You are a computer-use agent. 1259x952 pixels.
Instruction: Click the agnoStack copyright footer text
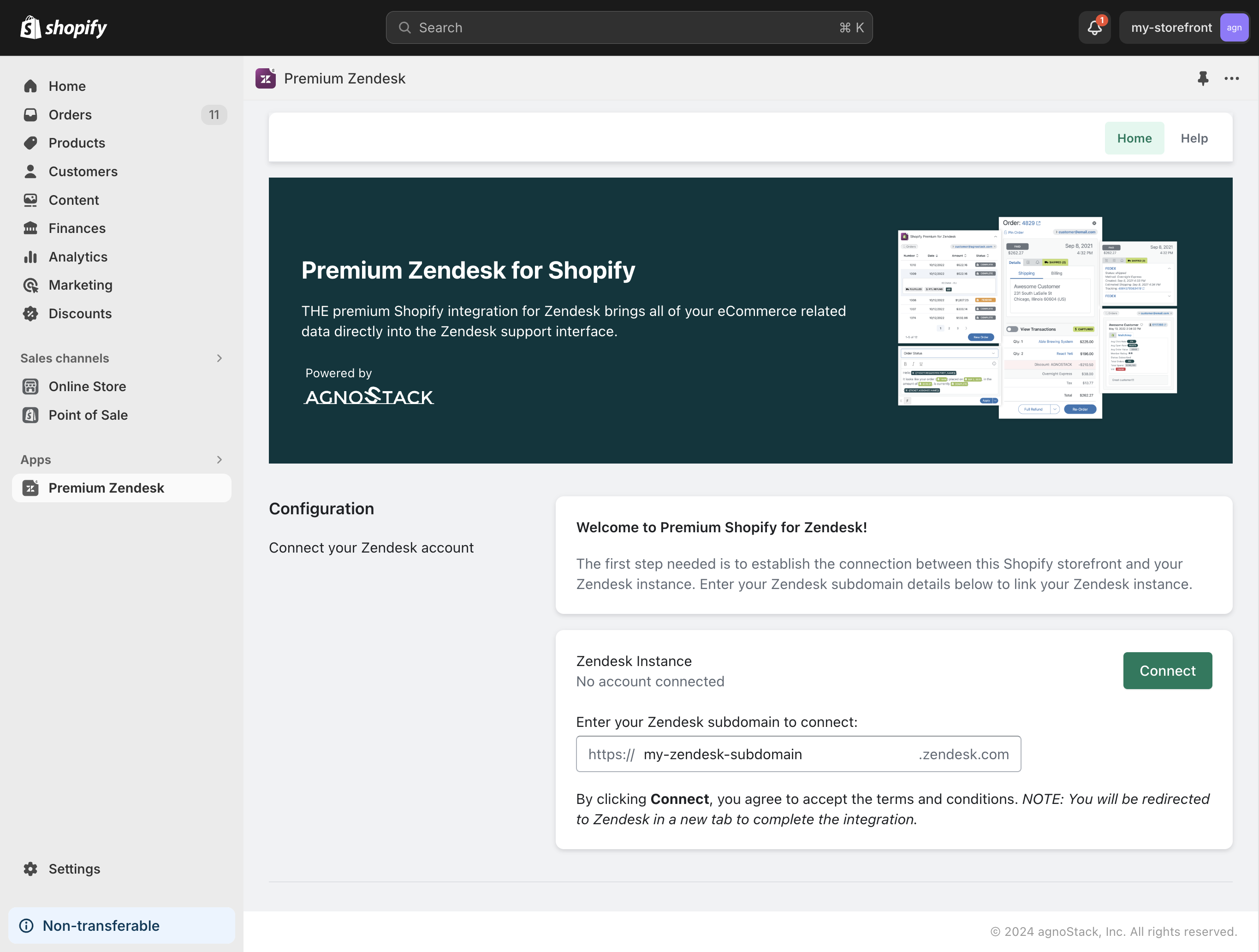1113,932
